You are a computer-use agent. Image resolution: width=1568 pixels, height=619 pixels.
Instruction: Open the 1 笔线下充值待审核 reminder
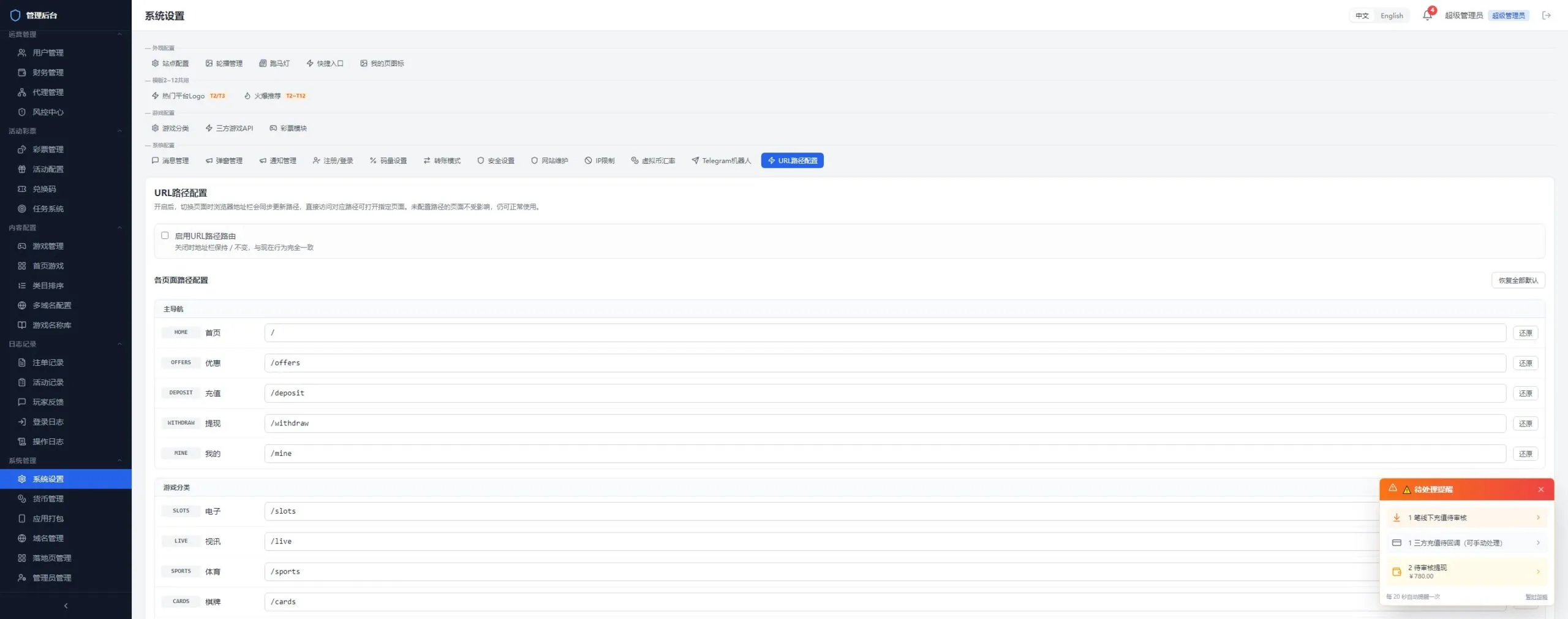(x=1466, y=518)
